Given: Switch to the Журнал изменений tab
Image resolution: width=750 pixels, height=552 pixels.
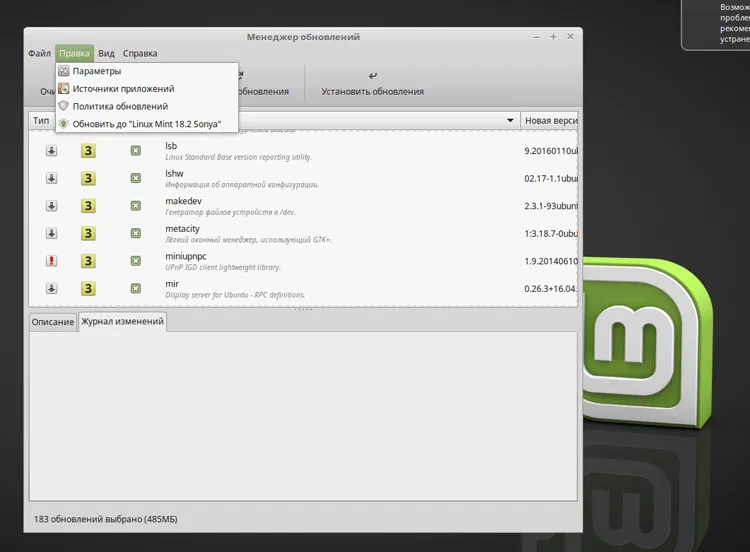Looking at the screenshot, I should coord(122,321).
